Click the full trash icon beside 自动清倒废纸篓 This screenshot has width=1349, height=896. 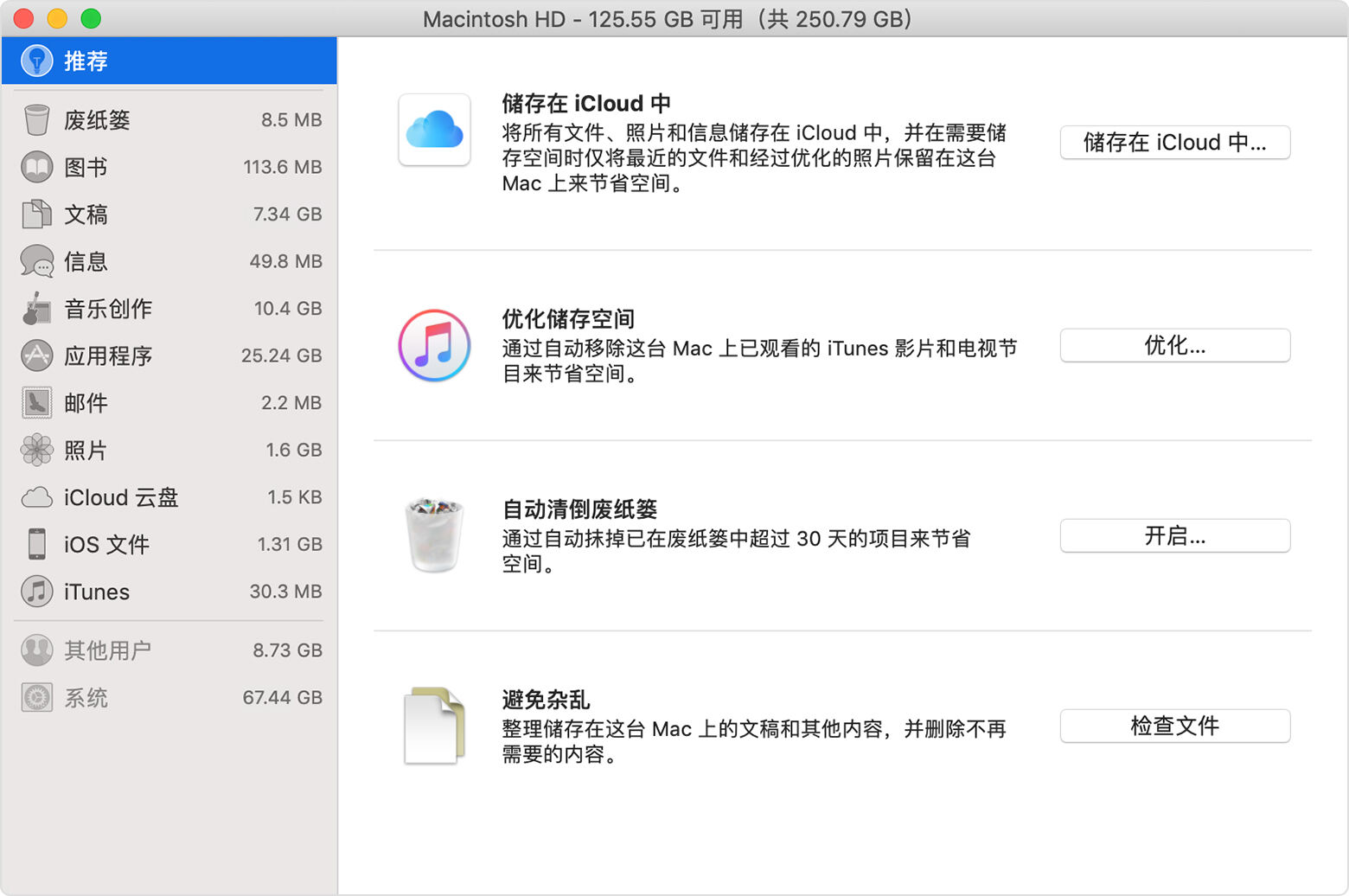tap(434, 534)
